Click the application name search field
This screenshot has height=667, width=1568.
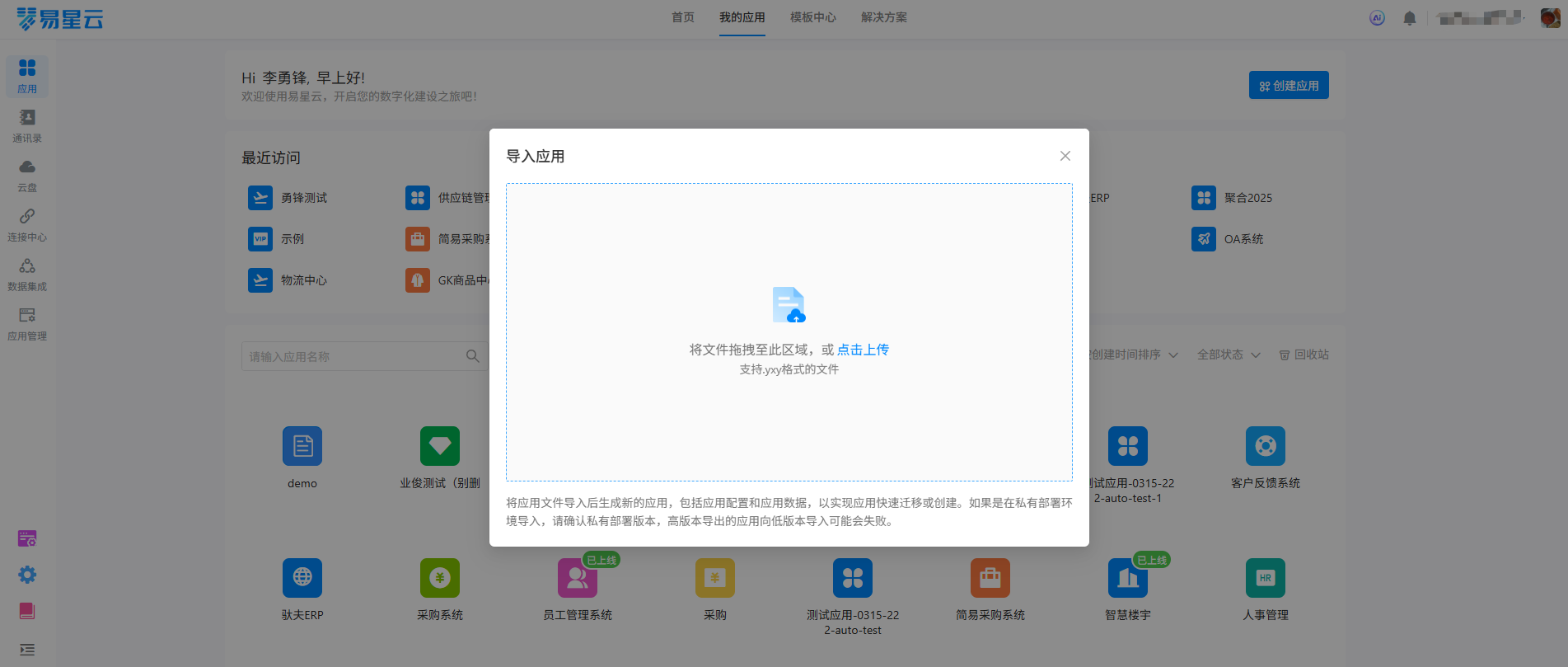[354, 356]
